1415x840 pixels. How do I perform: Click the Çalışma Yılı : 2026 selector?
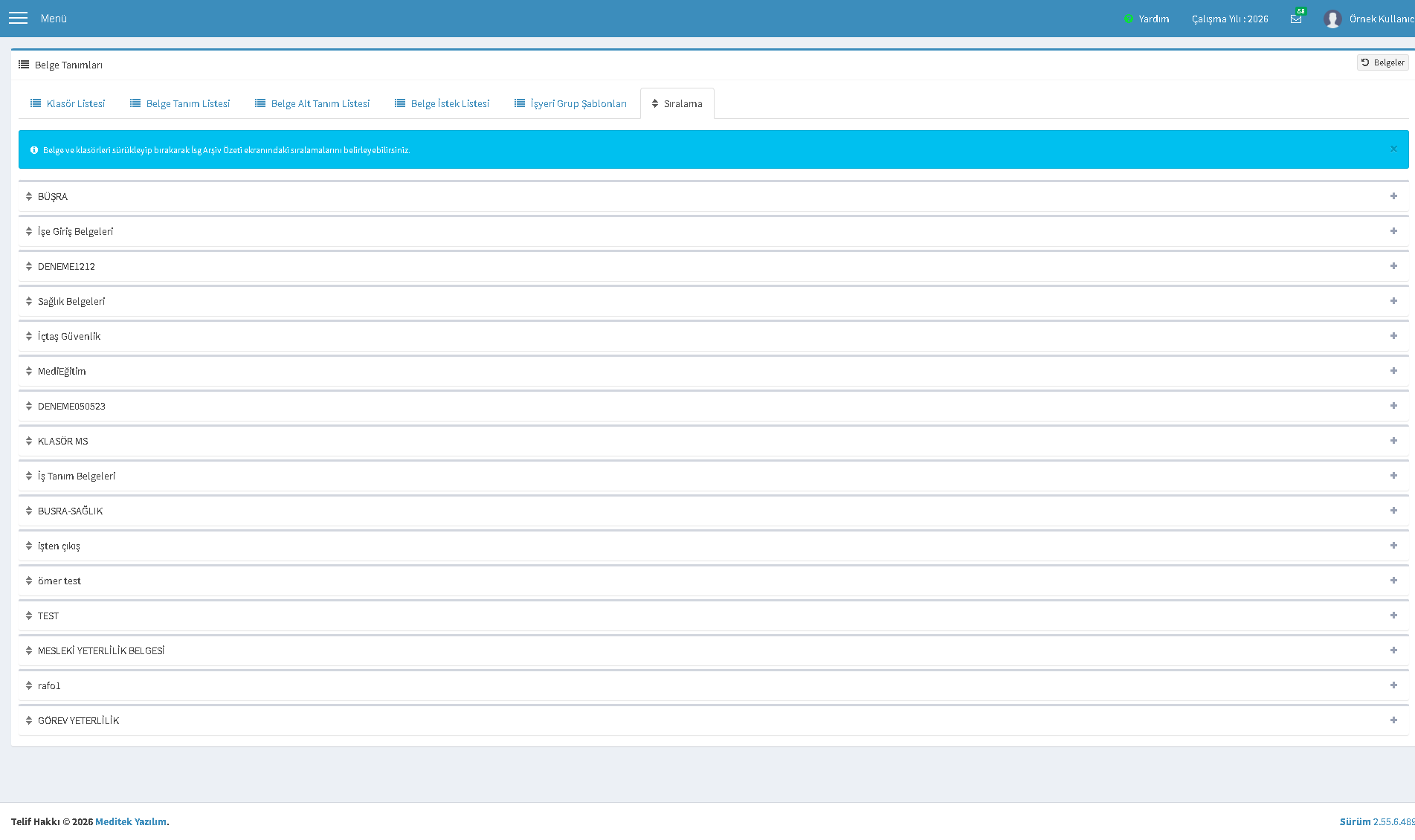pos(1230,19)
